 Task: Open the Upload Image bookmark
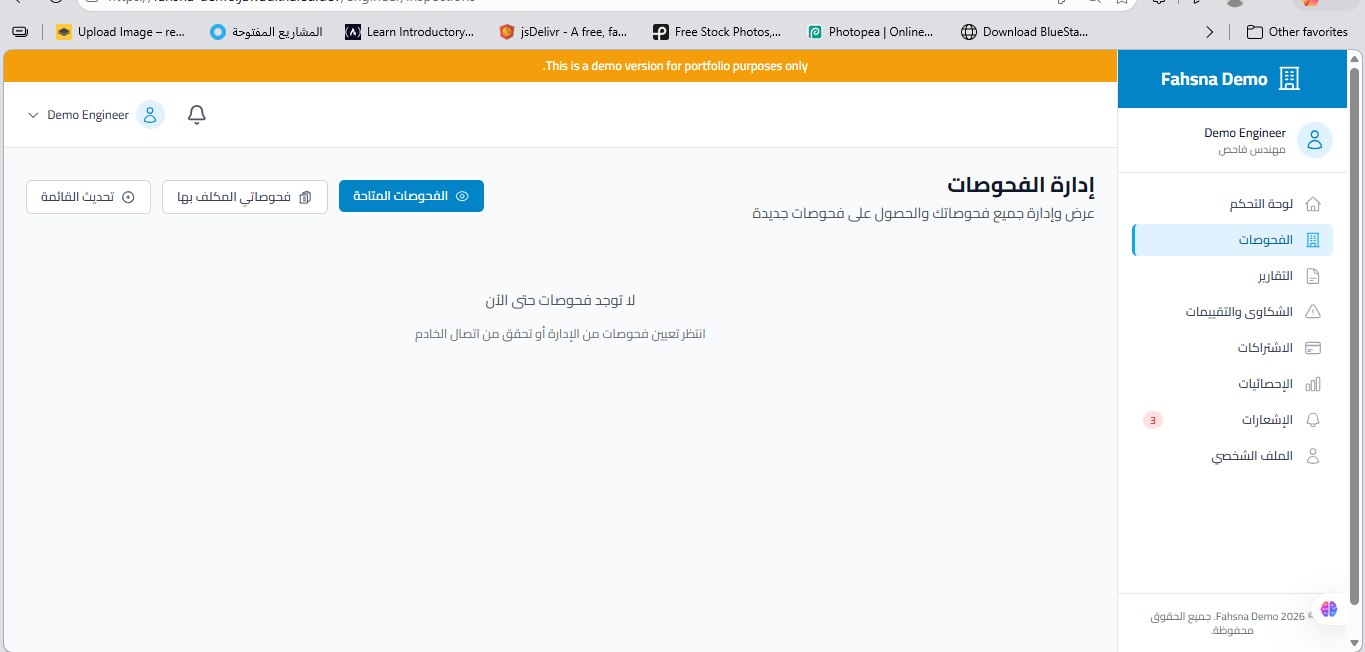pos(120,32)
